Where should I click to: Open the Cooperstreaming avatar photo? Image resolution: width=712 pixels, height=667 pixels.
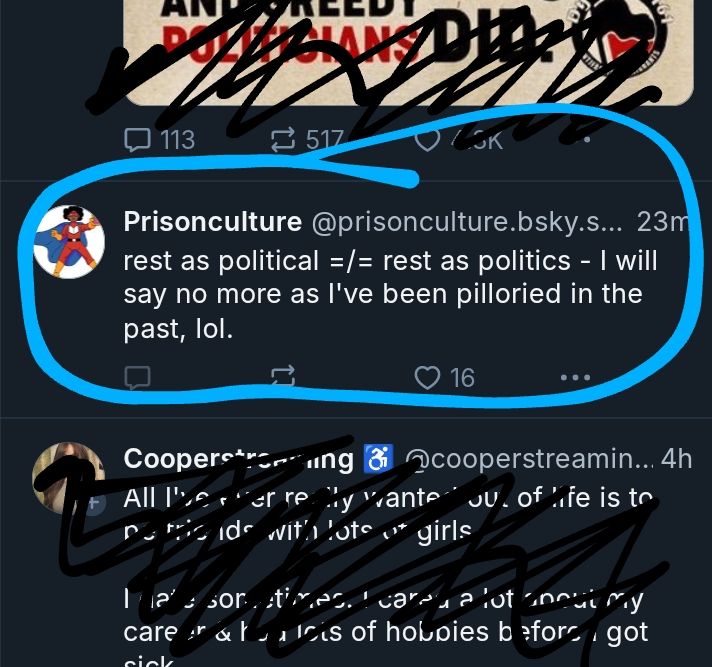(68, 478)
